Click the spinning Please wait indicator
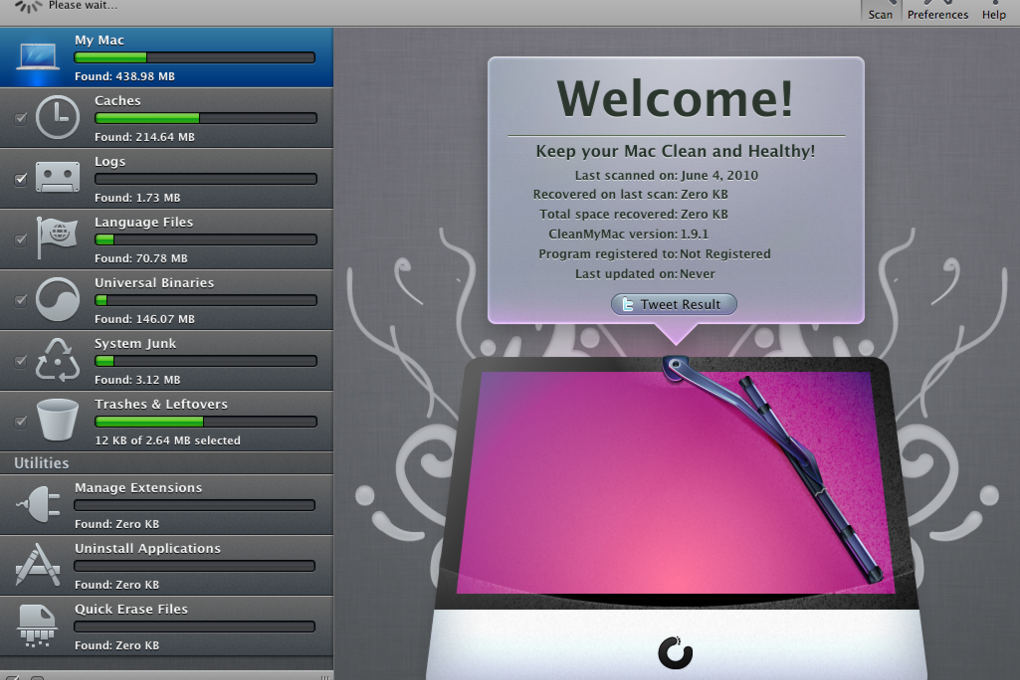Viewport: 1020px width, 680px height. [x=27, y=7]
